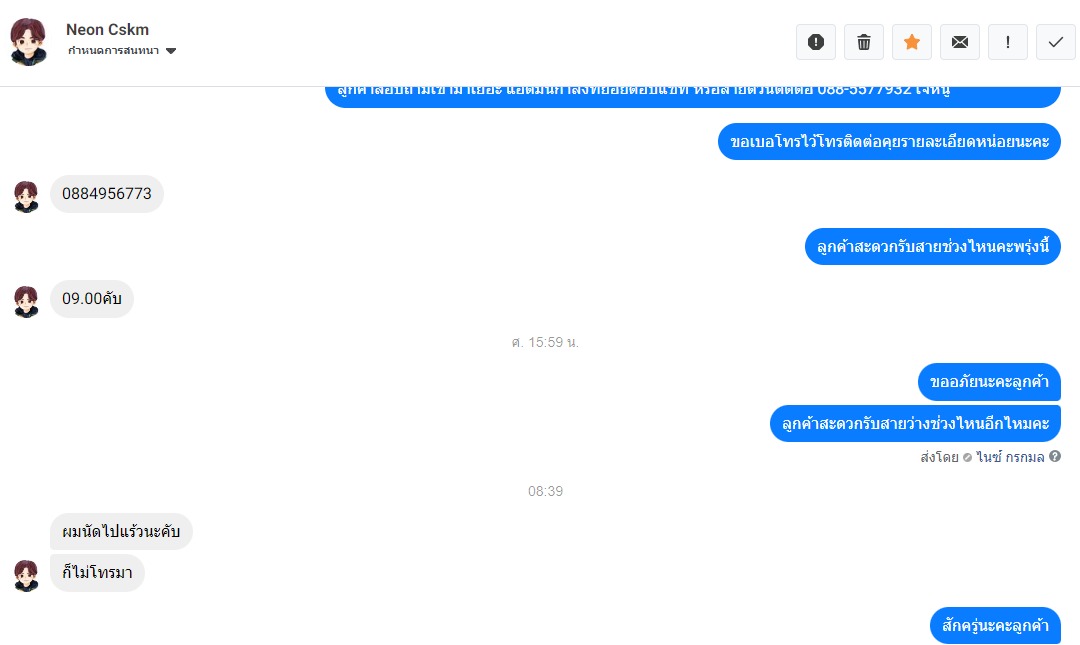Open Neon Cskm profile name
1080x645 pixels.
coord(107,30)
